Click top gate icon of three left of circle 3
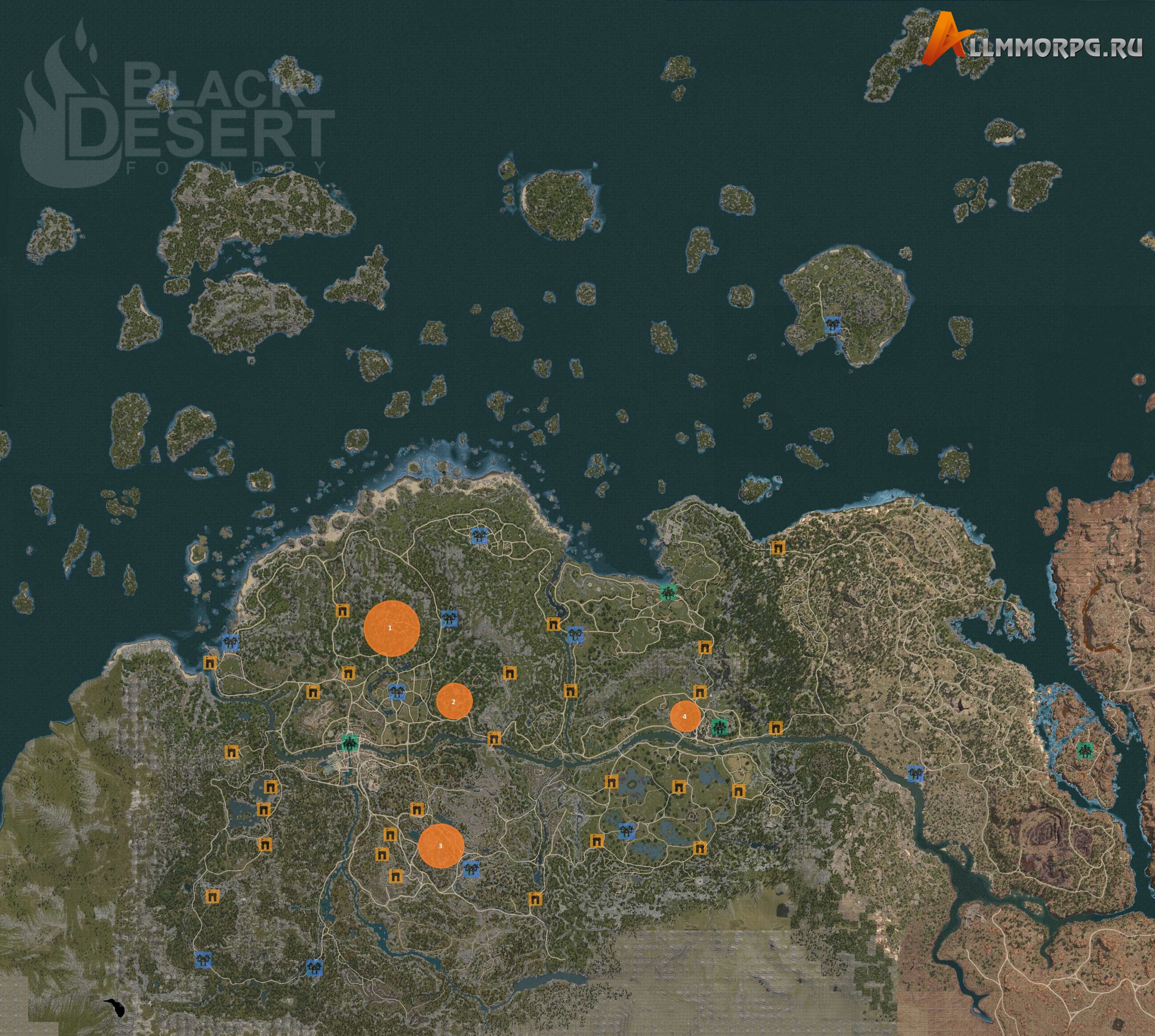The height and width of the screenshot is (1036, 1155). (x=390, y=834)
